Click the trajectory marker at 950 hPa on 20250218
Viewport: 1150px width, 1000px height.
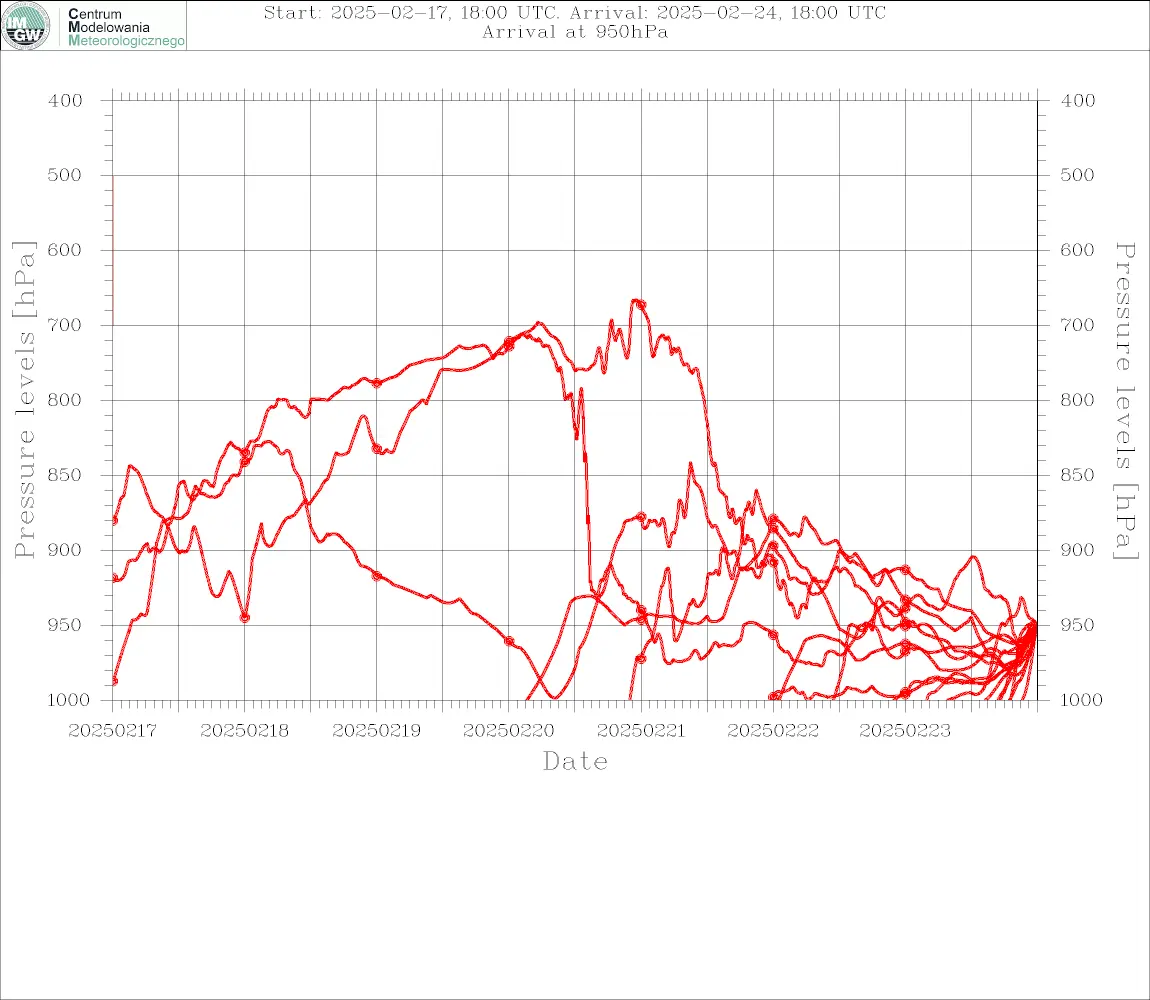[245, 618]
